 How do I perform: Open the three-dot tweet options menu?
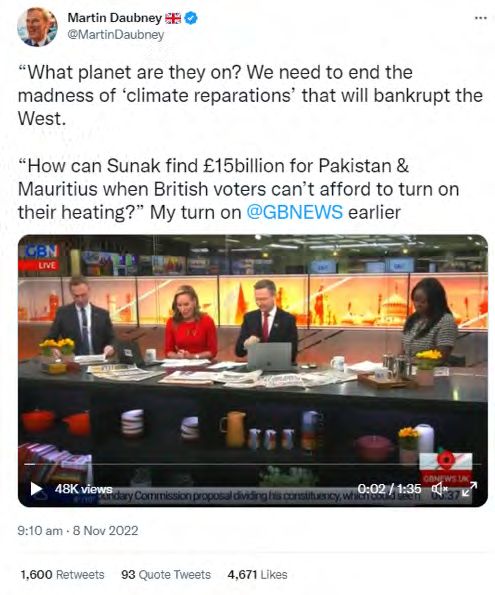pos(481,18)
